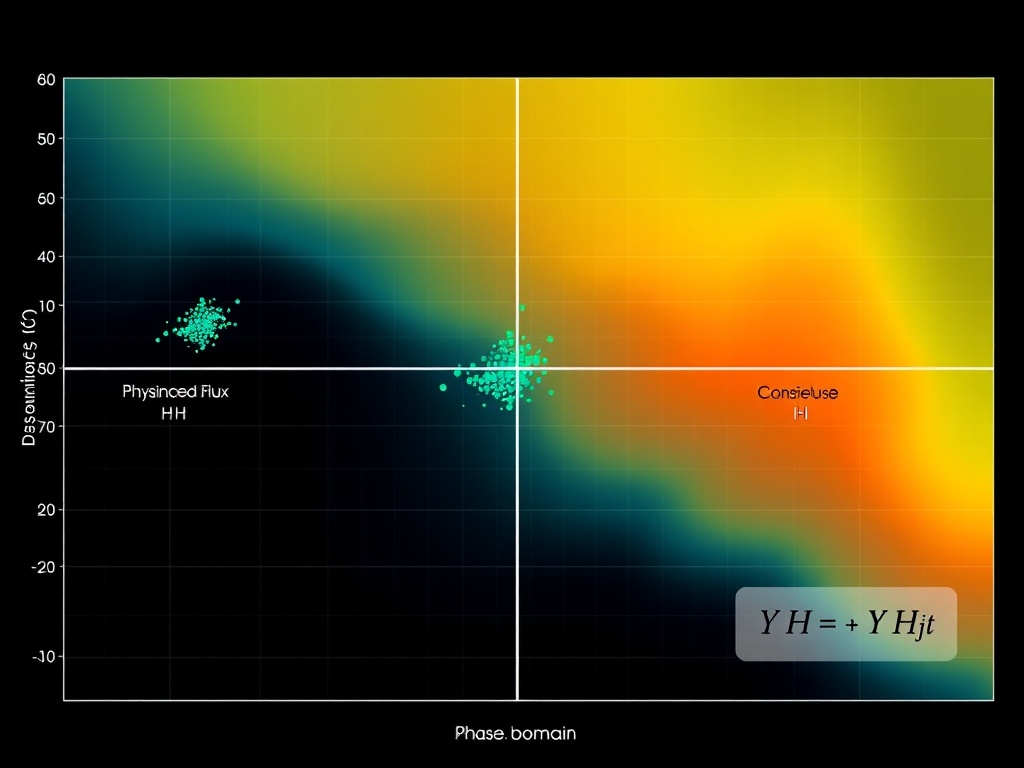Click the Y H = + Y Hjt equation box
This screenshot has height=768, width=1024.
coord(846,623)
